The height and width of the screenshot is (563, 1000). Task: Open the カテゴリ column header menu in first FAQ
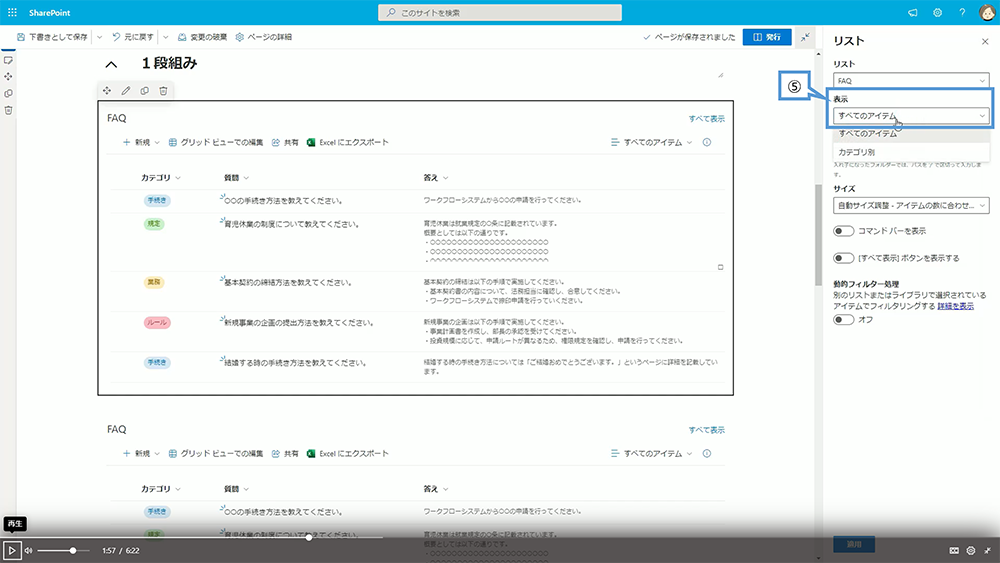pyautogui.click(x=161, y=178)
